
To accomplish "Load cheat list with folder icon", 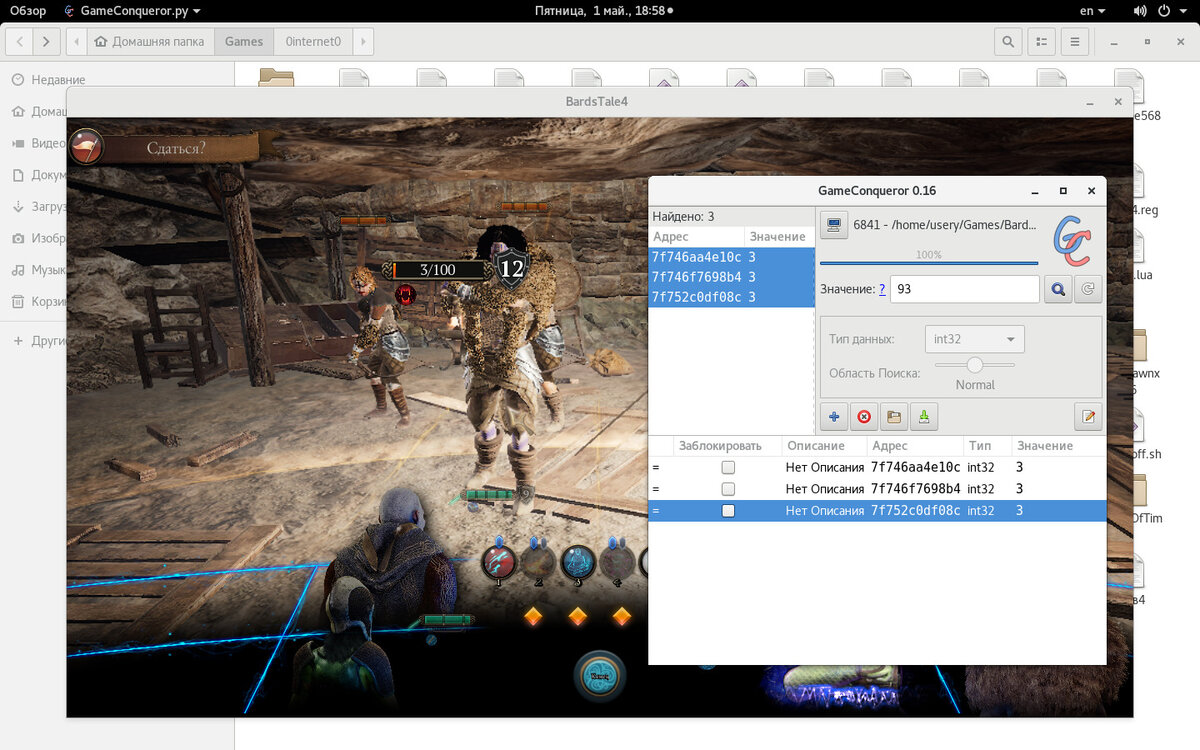I will 894,416.
